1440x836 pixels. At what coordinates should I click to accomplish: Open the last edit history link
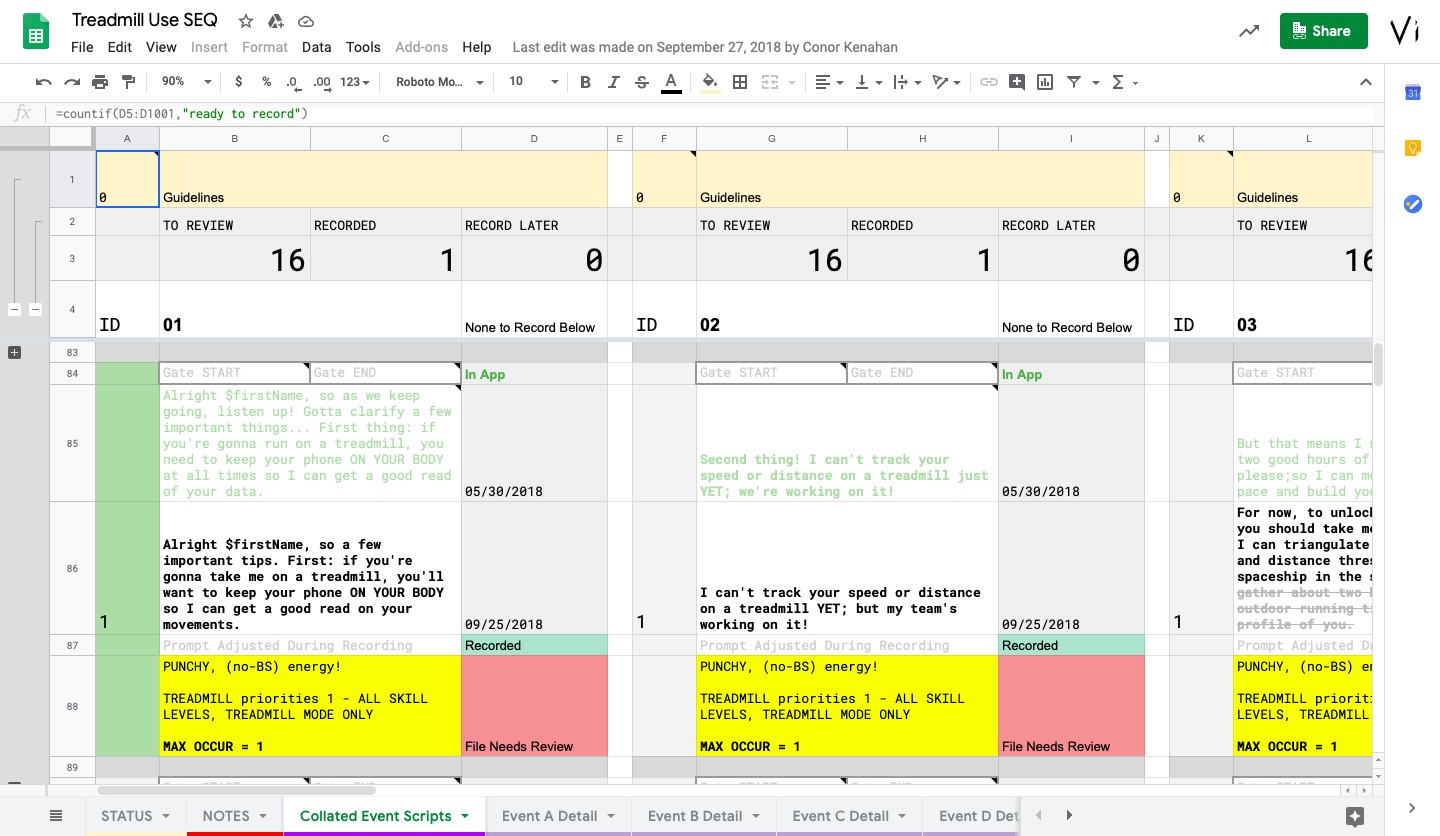pos(705,47)
